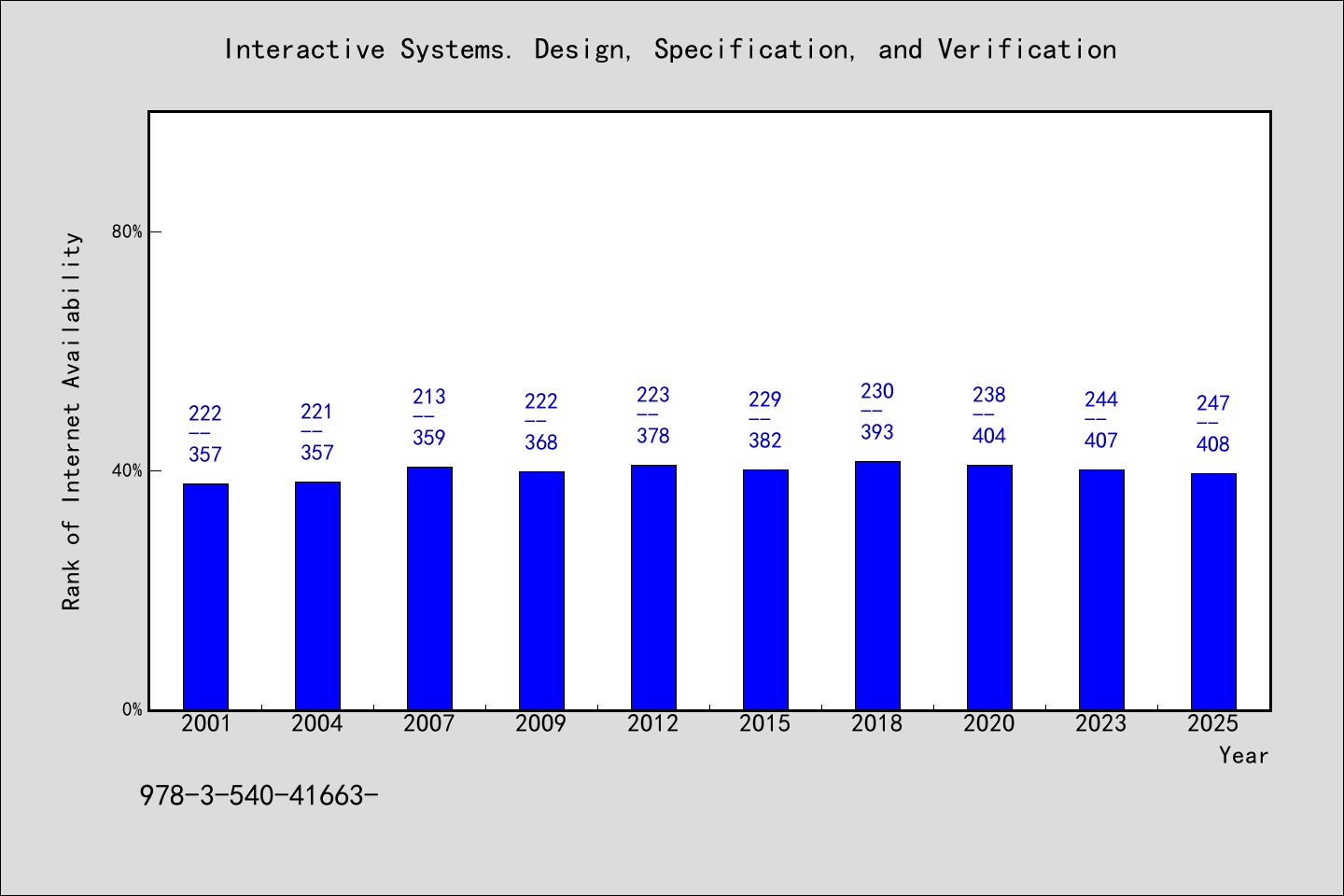Select the blue bar for year 2009
Image resolution: width=1344 pixels, height=896 pixels.
[x=541, y=591]
